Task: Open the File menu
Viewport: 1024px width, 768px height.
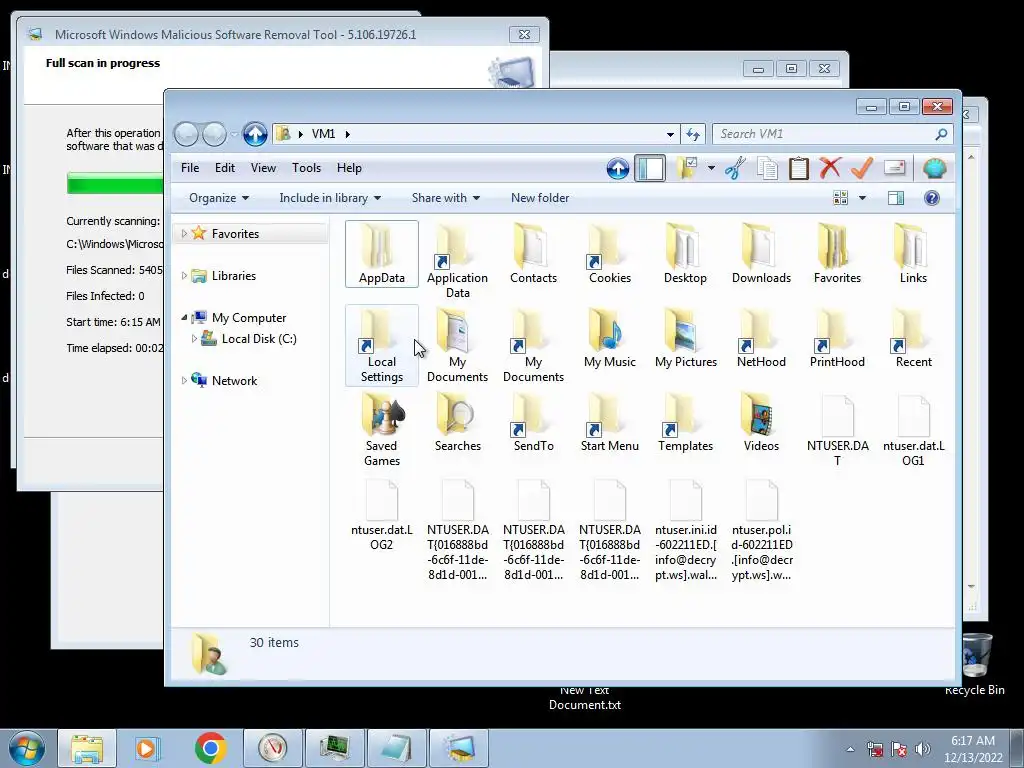Action: tap(190, 168)
